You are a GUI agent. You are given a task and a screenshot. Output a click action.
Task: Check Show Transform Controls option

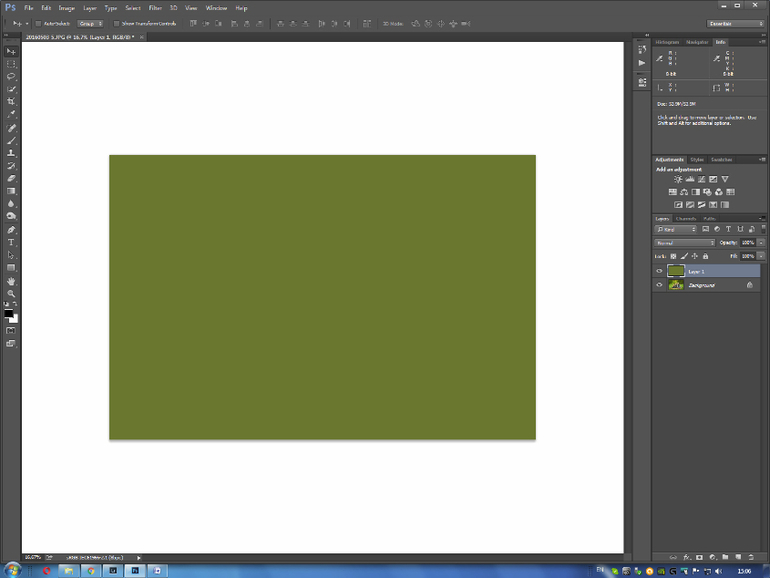pos(116,23)
